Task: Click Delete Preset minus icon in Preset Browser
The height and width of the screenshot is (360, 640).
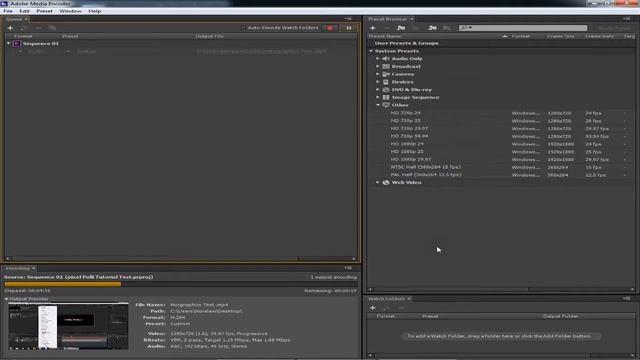Action: point(387,28)
